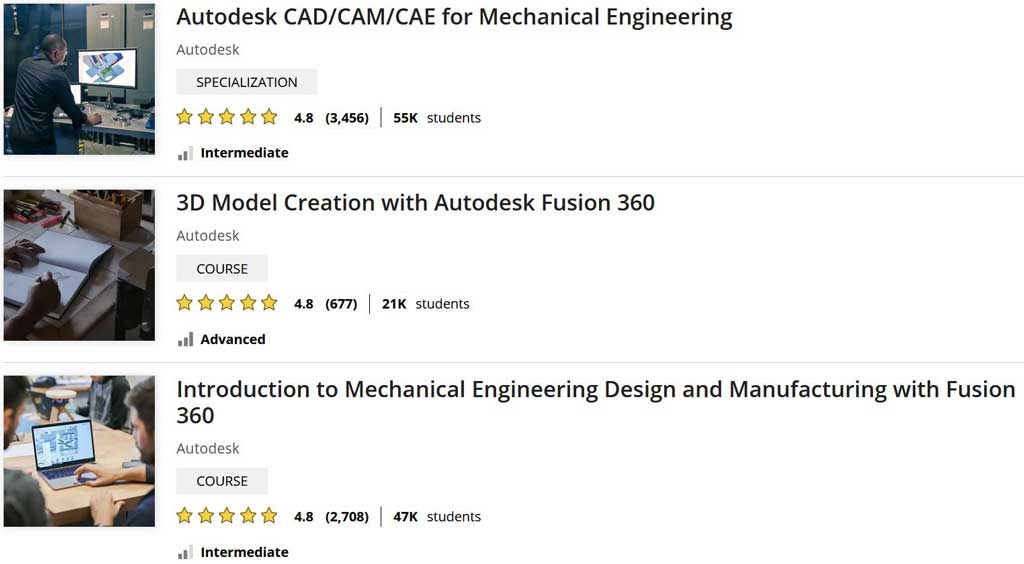Click the Advanced level bars icon
Screen dimensions: 1024x564
(185, 340)
